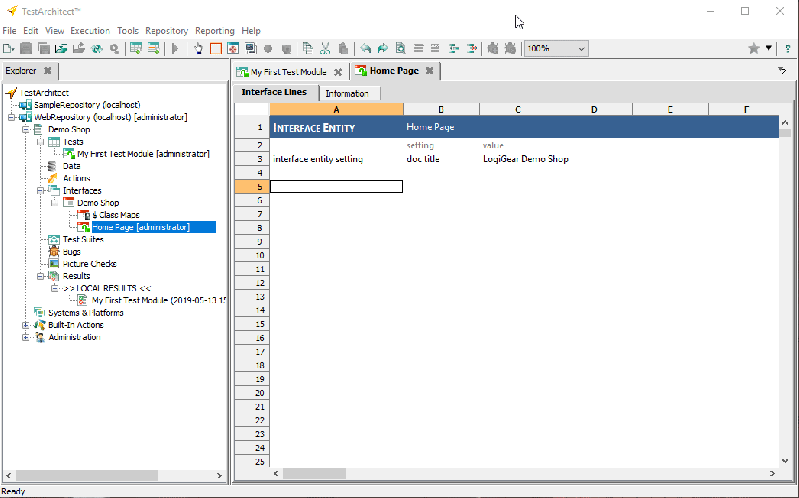Click the 'LogiGear Demo Shop' value cell
The width and height of the screenshot is (799, 498).
pyautogui.click(x=525, y=159)
